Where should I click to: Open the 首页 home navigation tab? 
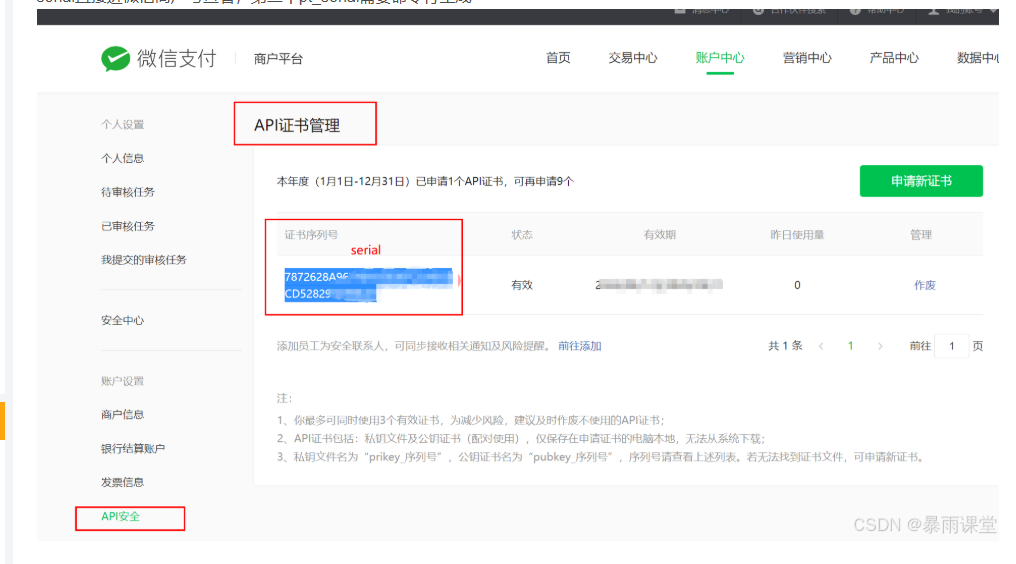point(558,58)
